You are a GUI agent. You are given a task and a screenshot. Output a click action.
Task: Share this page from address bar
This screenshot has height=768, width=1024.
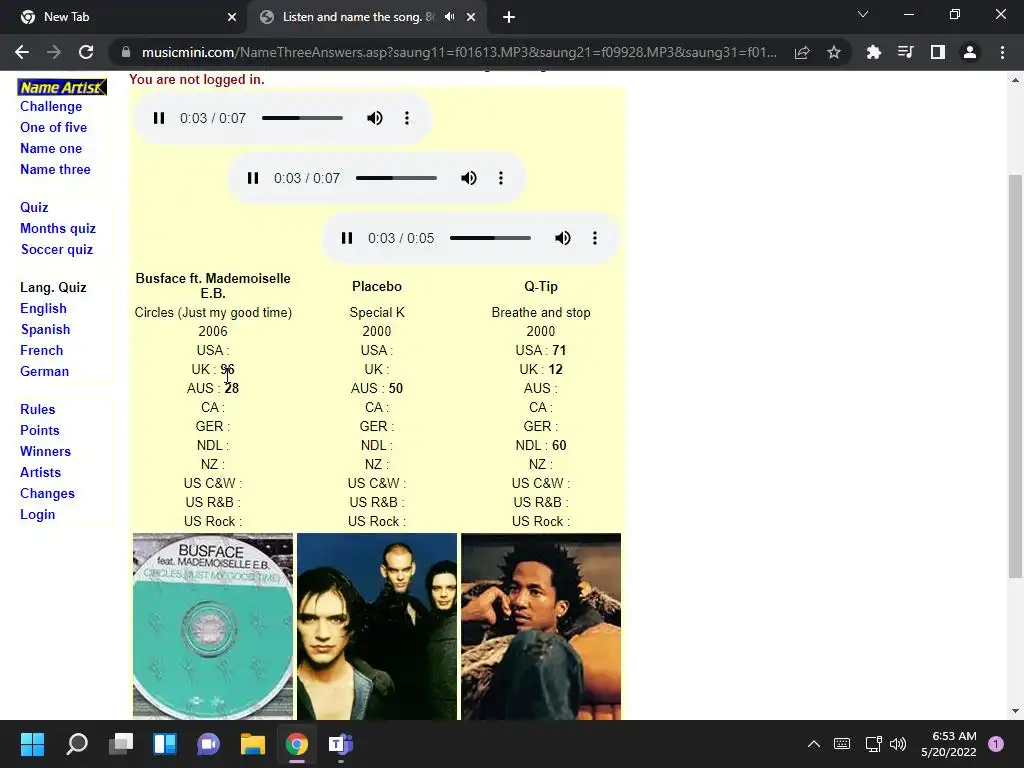tap(802, 52)
